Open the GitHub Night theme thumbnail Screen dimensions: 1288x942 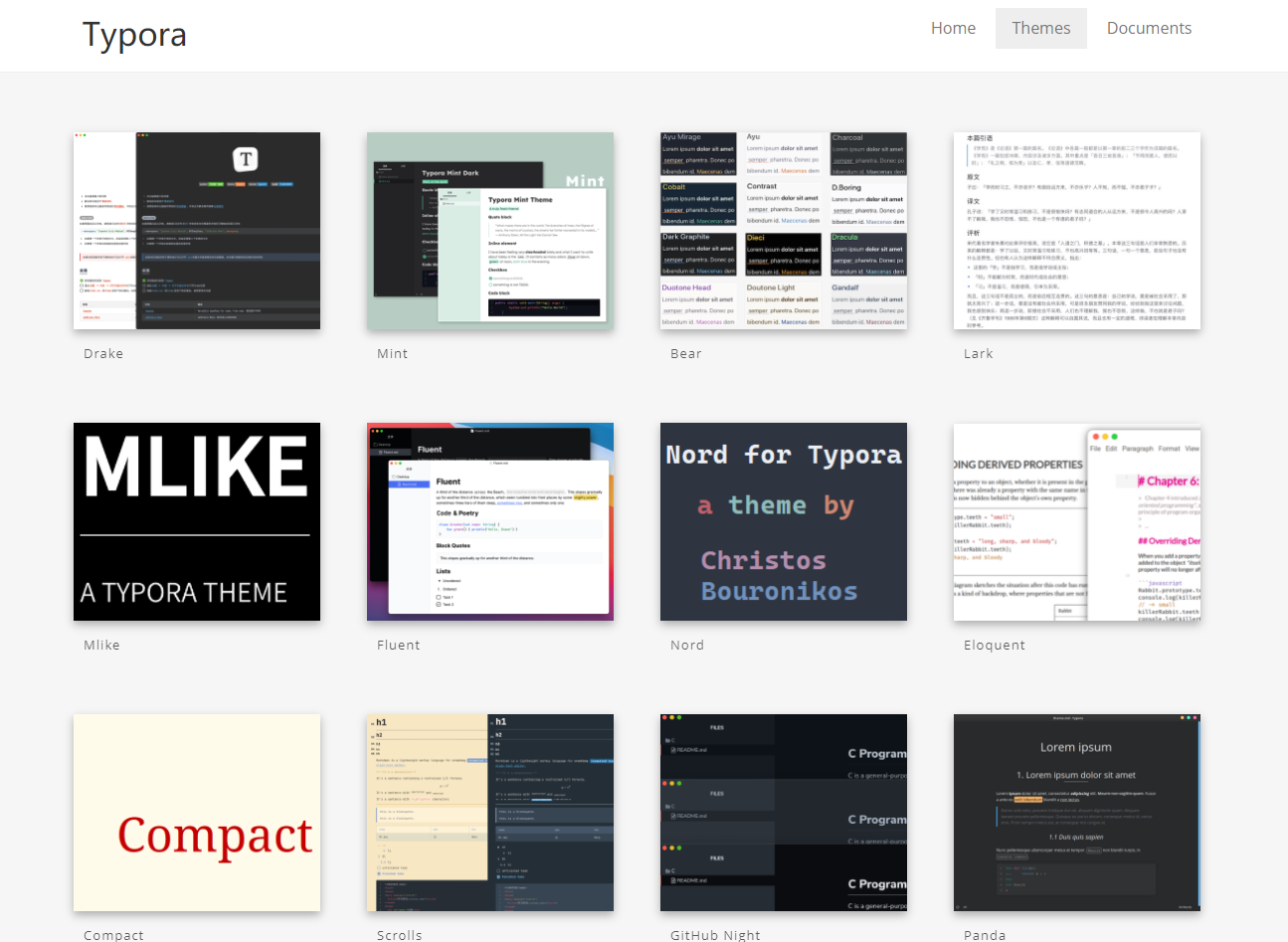[784, 813]
